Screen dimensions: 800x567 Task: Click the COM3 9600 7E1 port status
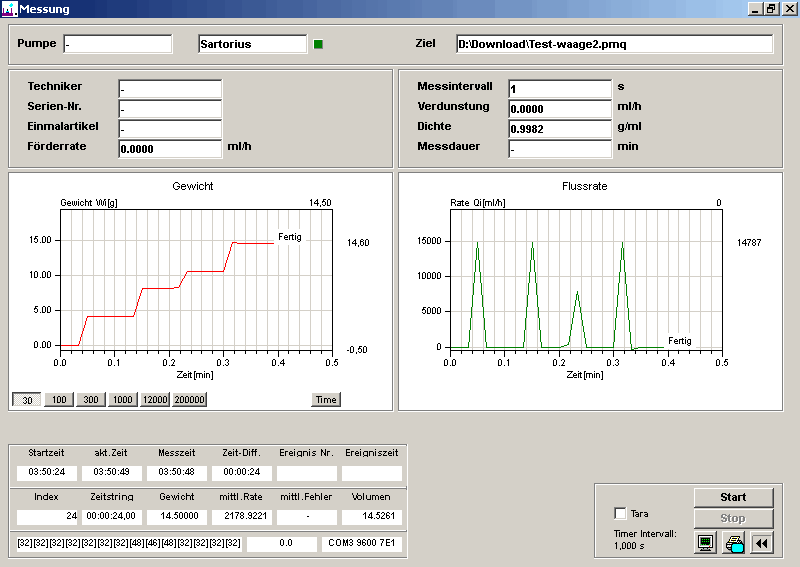click(362, 544)
